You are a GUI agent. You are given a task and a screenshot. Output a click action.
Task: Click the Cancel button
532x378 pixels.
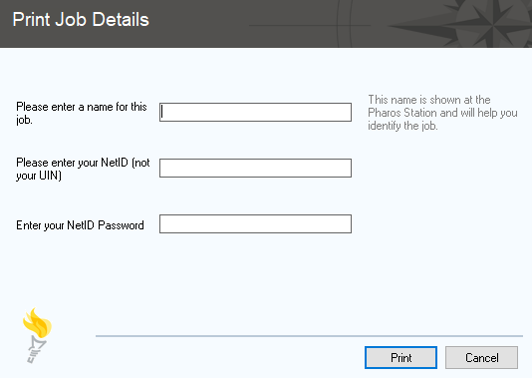point(481,357)
